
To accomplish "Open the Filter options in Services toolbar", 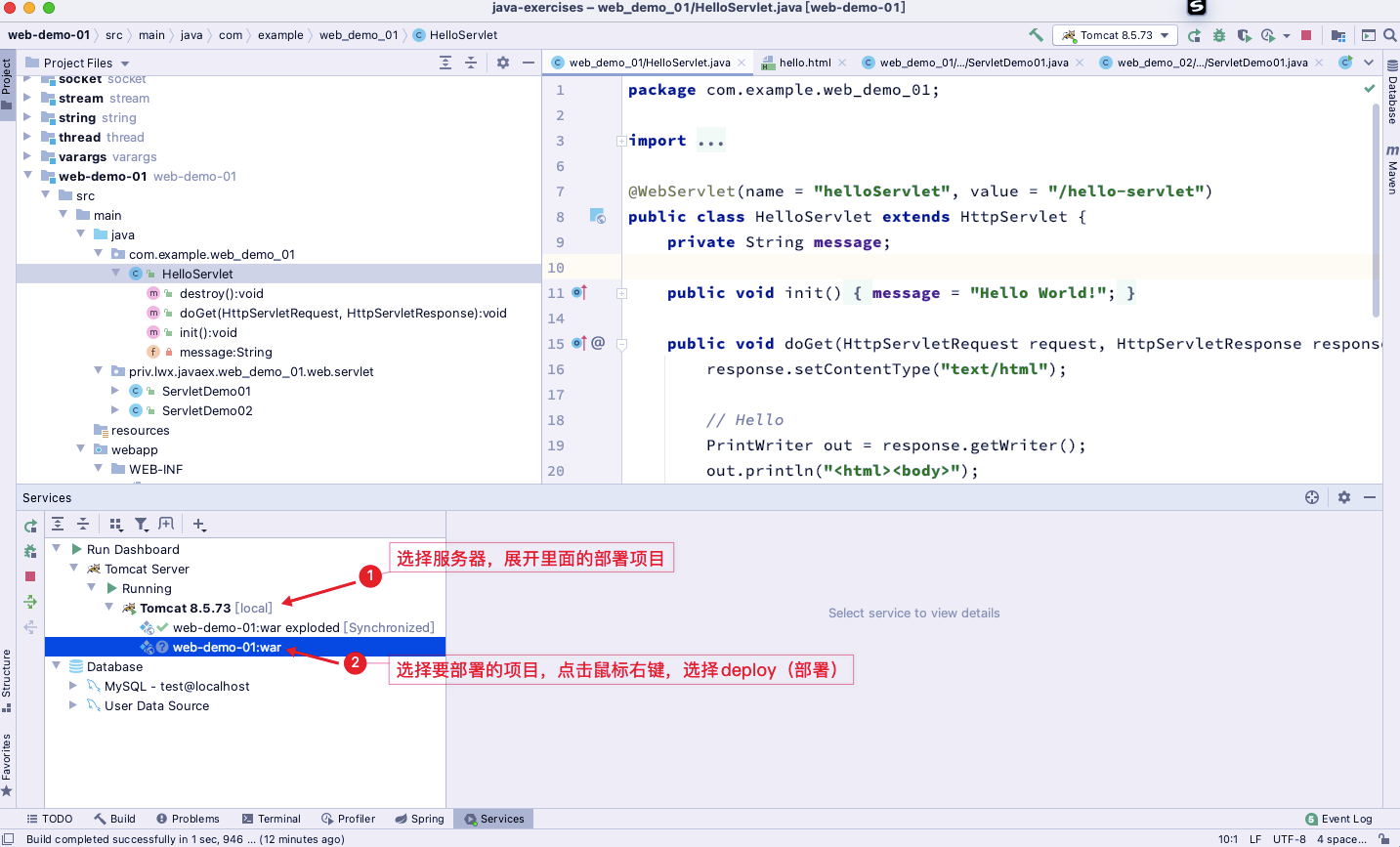I will click(x=142, y=525).
